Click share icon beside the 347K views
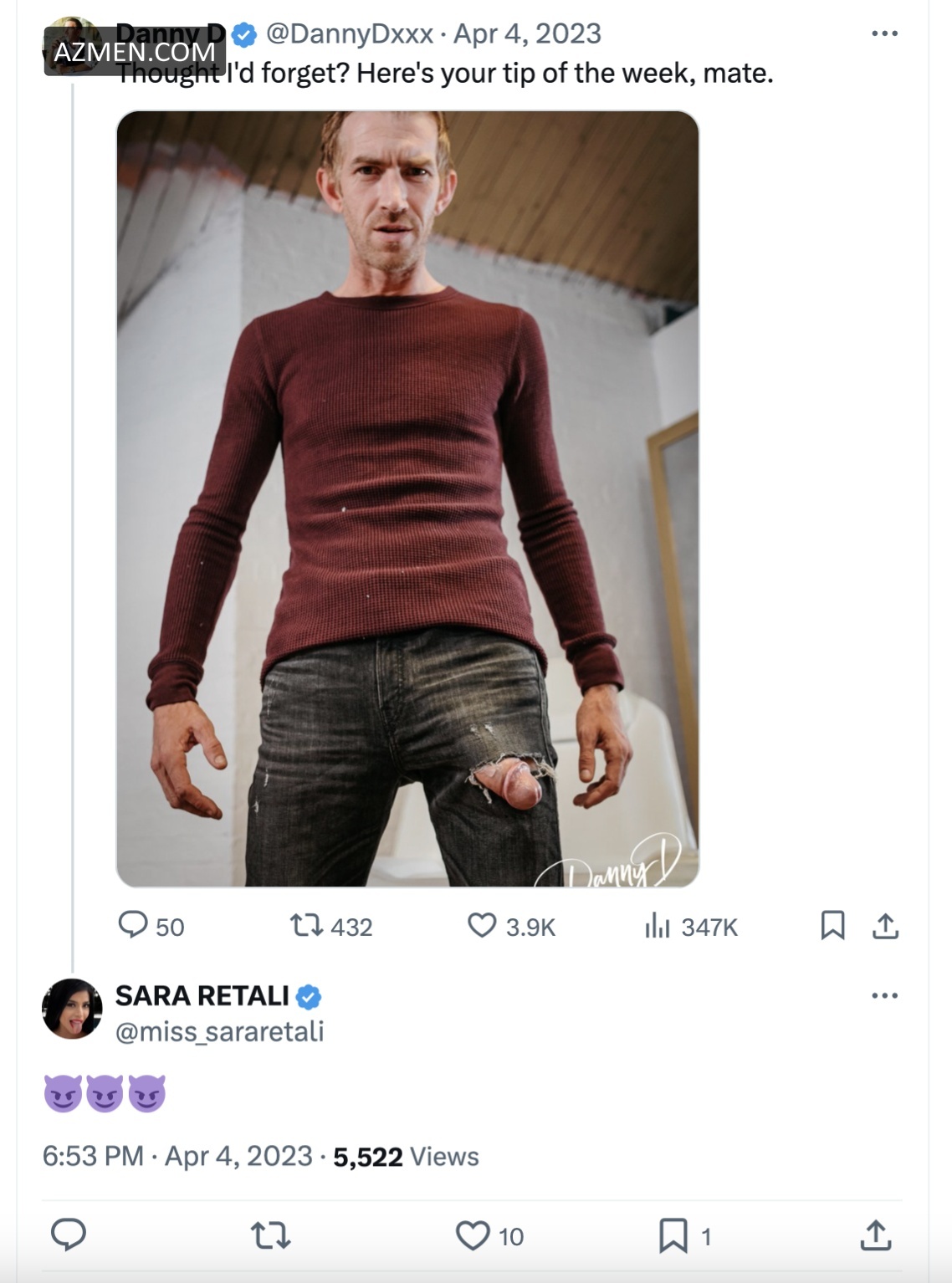This screenshot has width=952, height=1283. pos(885,926)
